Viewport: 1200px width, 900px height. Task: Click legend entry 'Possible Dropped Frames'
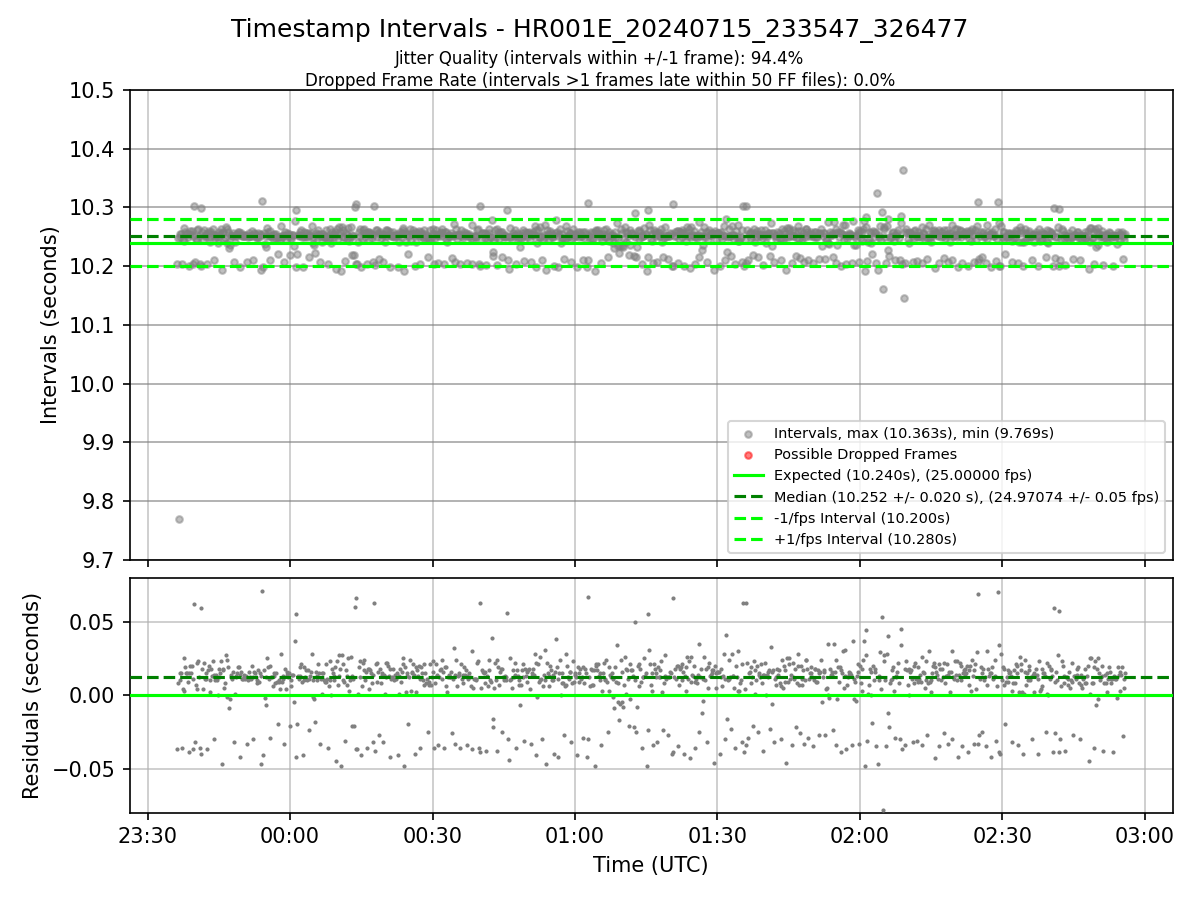click(865, 454)
